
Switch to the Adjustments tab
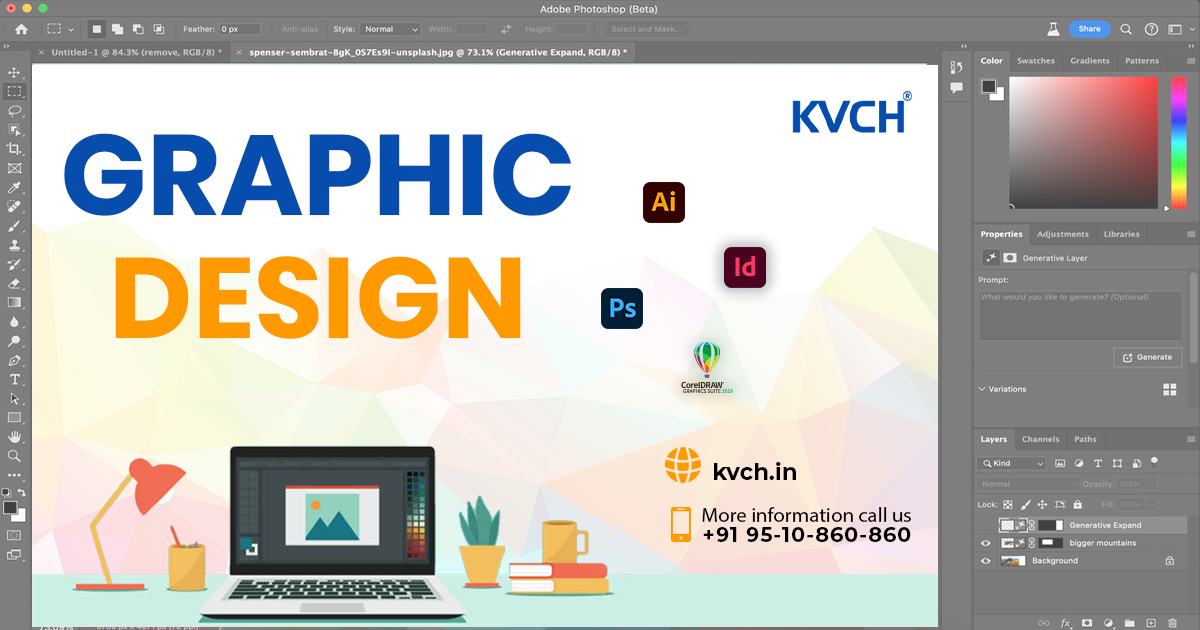coord(1063,234)
